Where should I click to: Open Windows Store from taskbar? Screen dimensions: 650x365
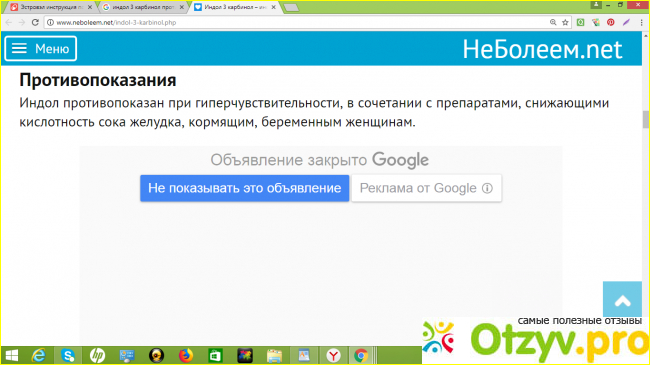[x=215, y=355]
